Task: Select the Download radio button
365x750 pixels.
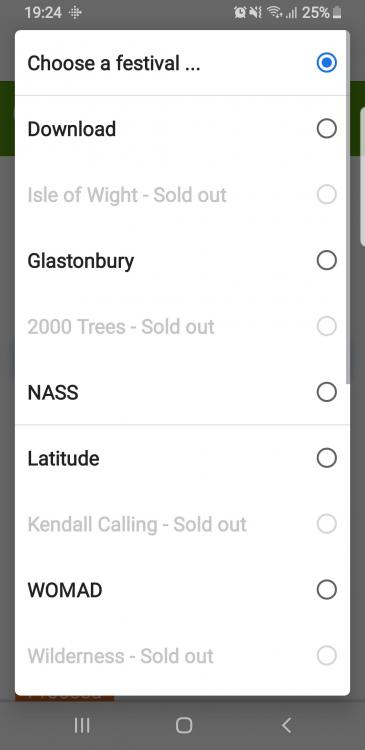Action: point(327,129)
